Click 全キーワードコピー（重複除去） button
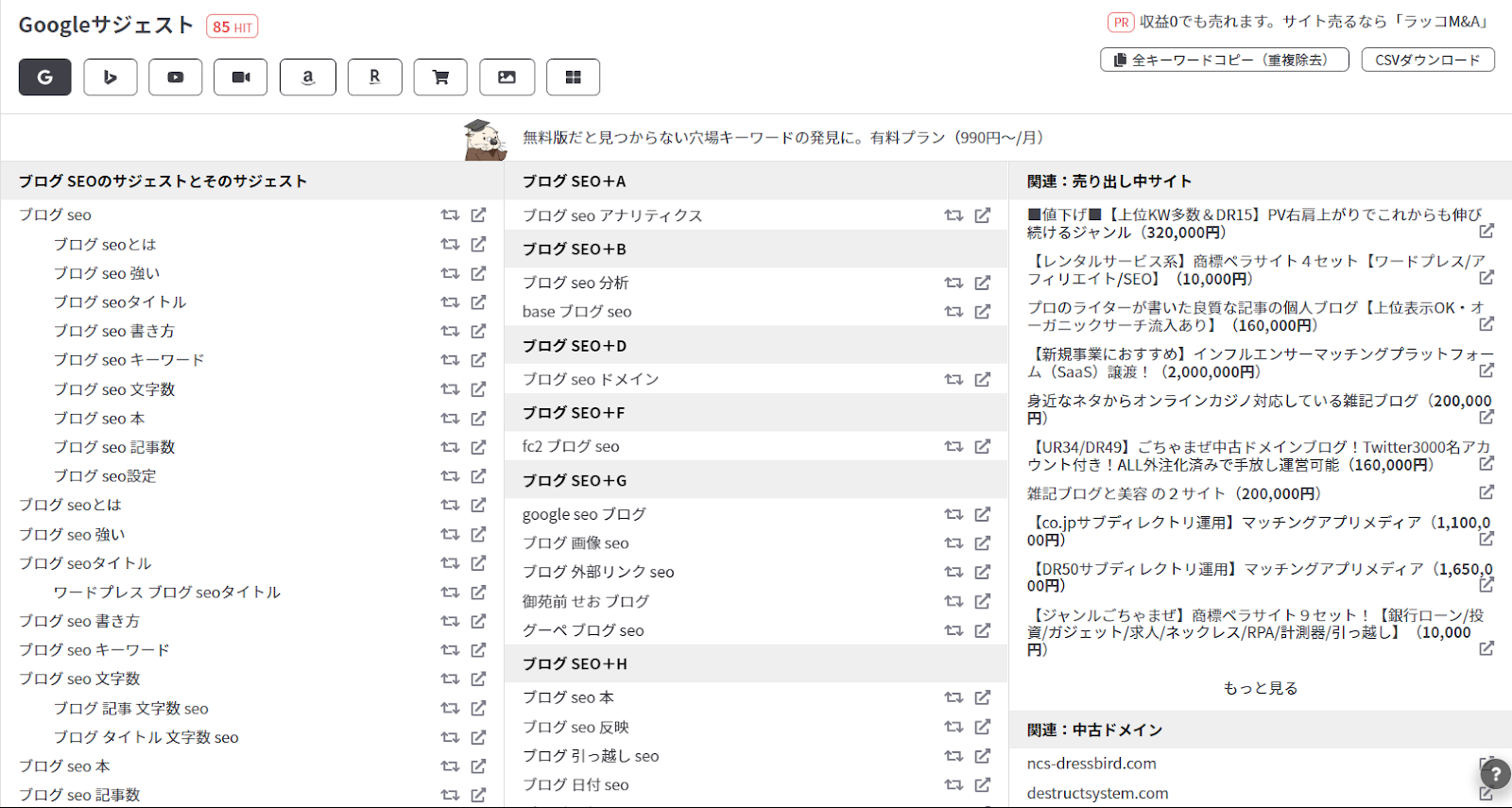 click(1225, 60)
